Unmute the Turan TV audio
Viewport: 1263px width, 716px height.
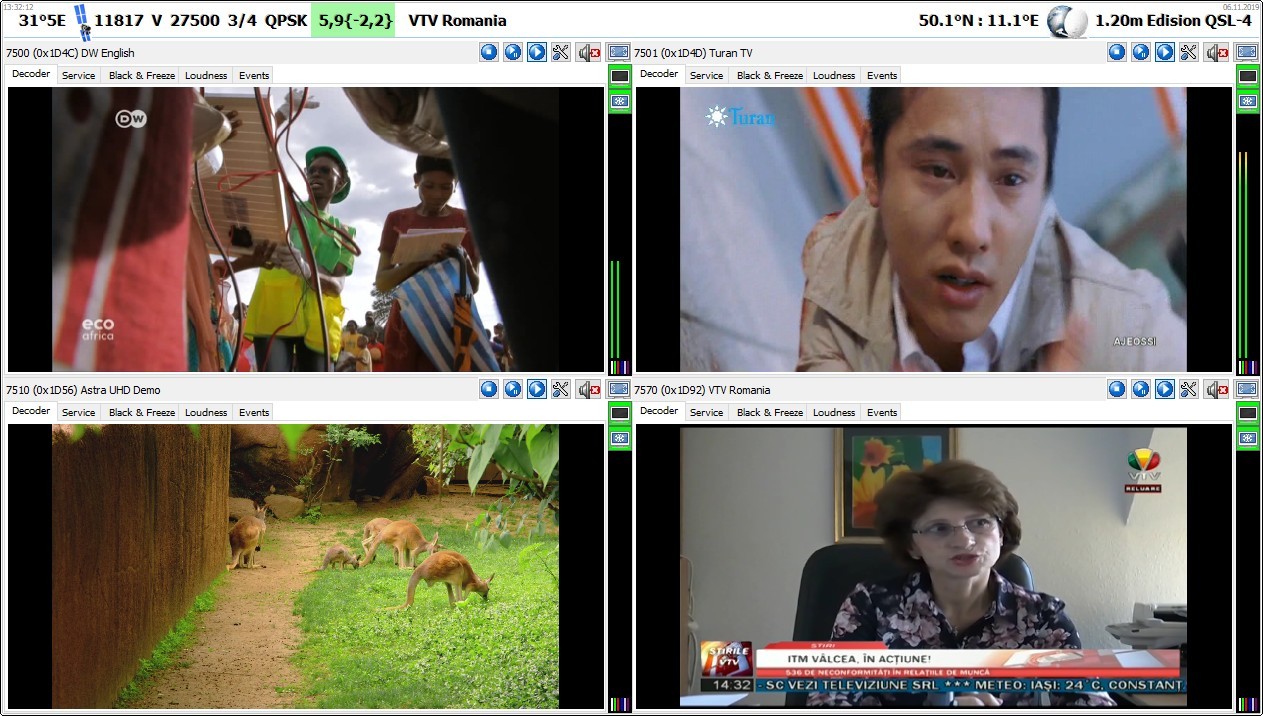pos(1216,52)
